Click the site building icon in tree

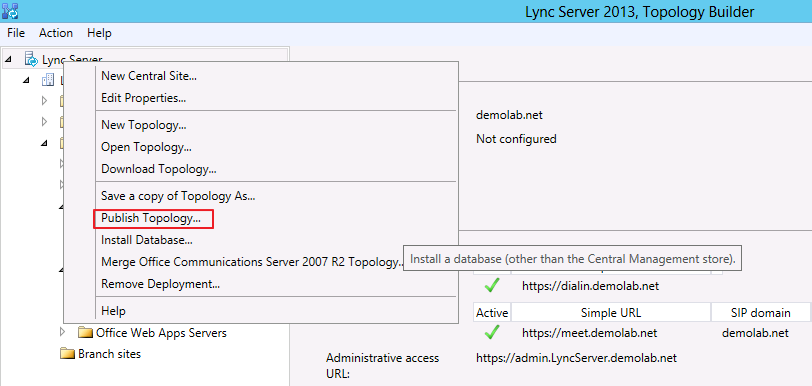48,80
